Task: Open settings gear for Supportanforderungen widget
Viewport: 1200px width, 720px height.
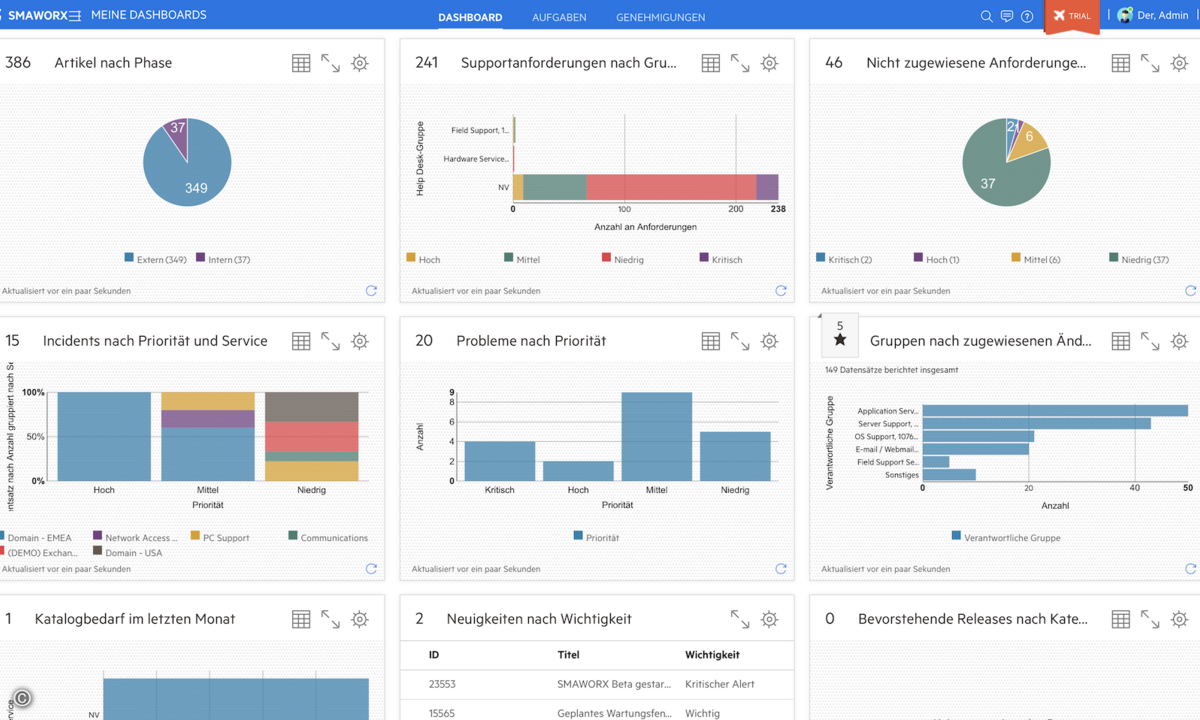Action: (x=769, y=63)
